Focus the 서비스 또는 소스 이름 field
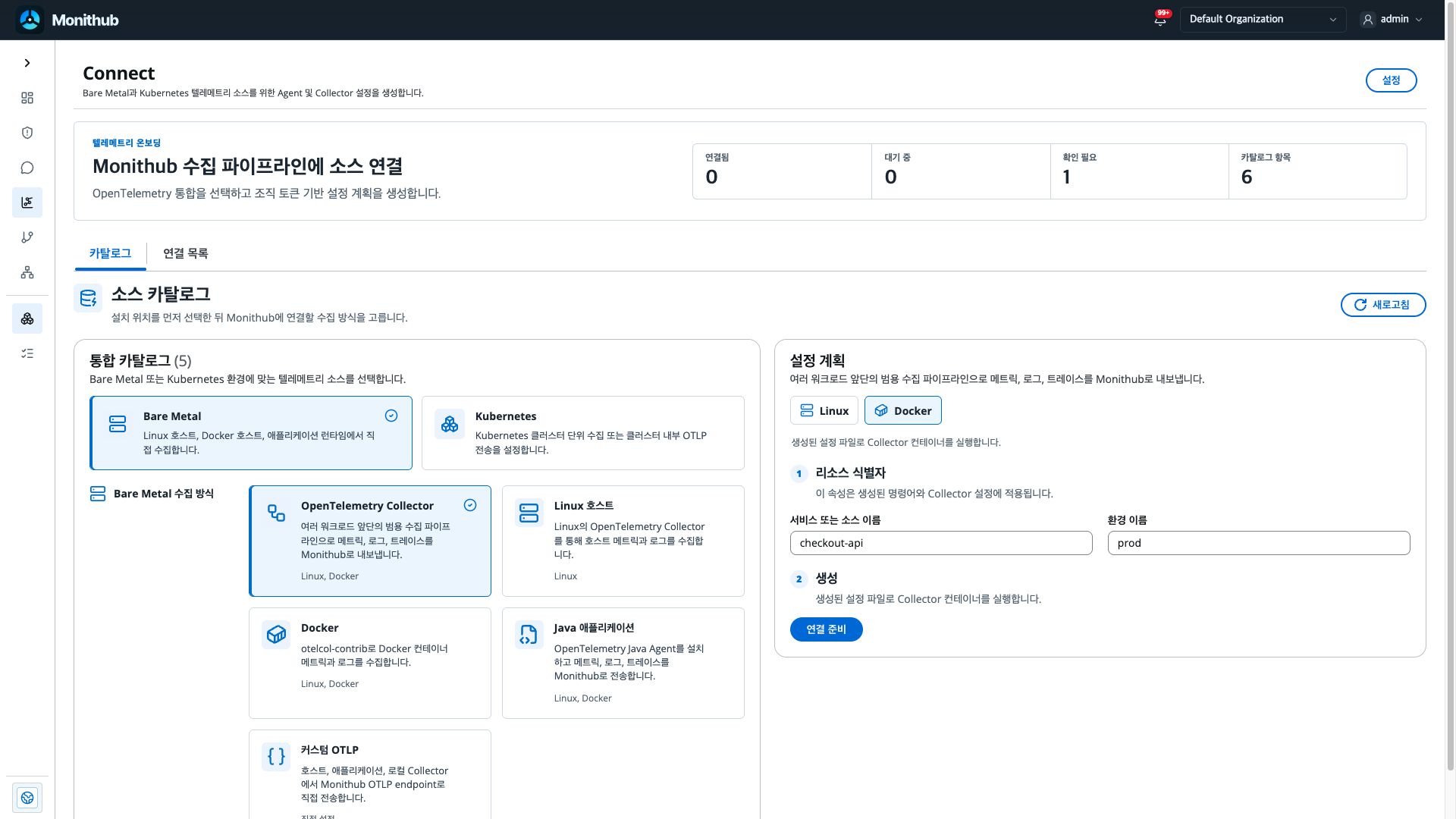The image size is (1456, 819). pyautogui.click(x=941, y=543)
